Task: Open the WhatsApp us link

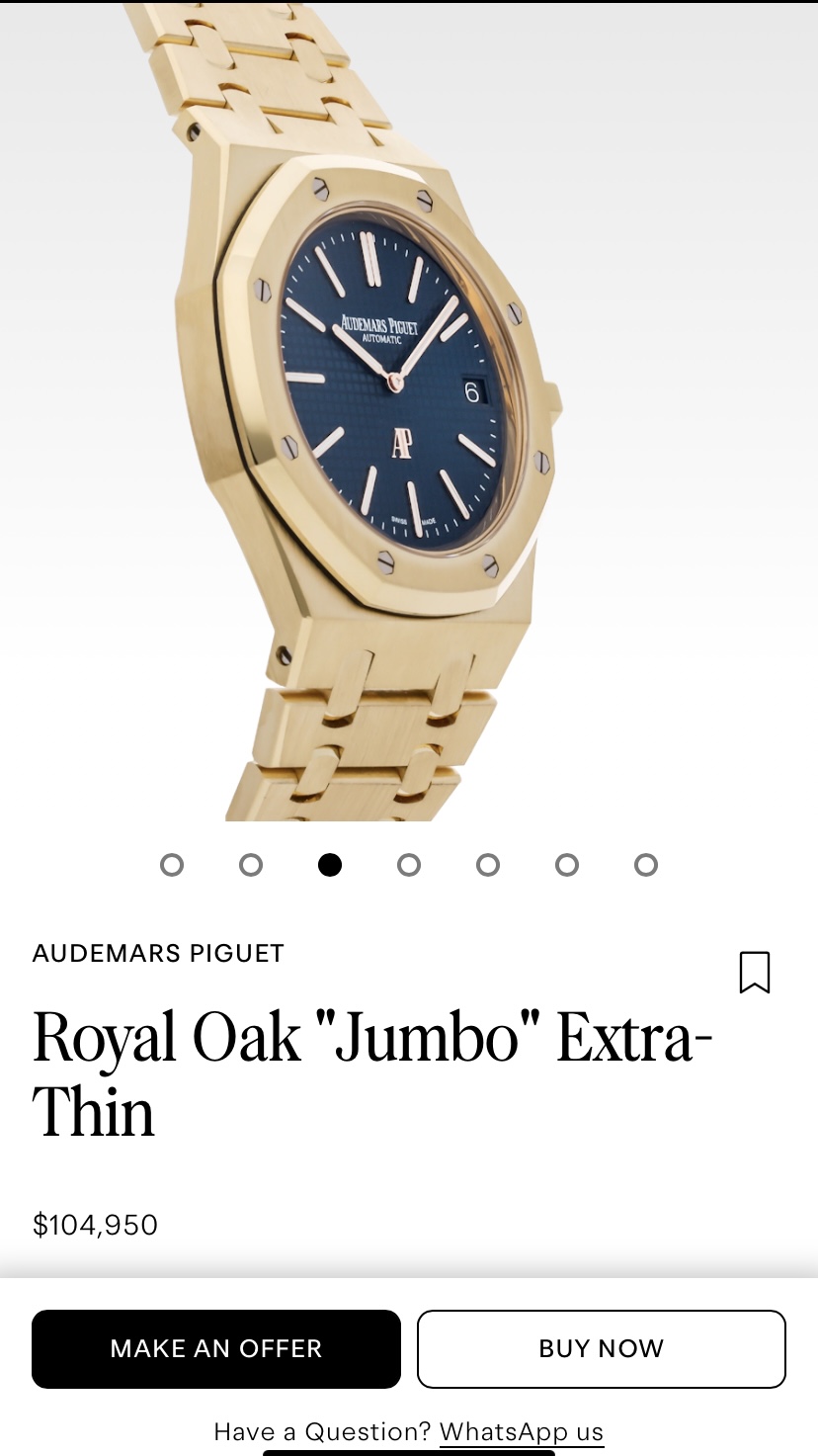Action: point(522,1431)
